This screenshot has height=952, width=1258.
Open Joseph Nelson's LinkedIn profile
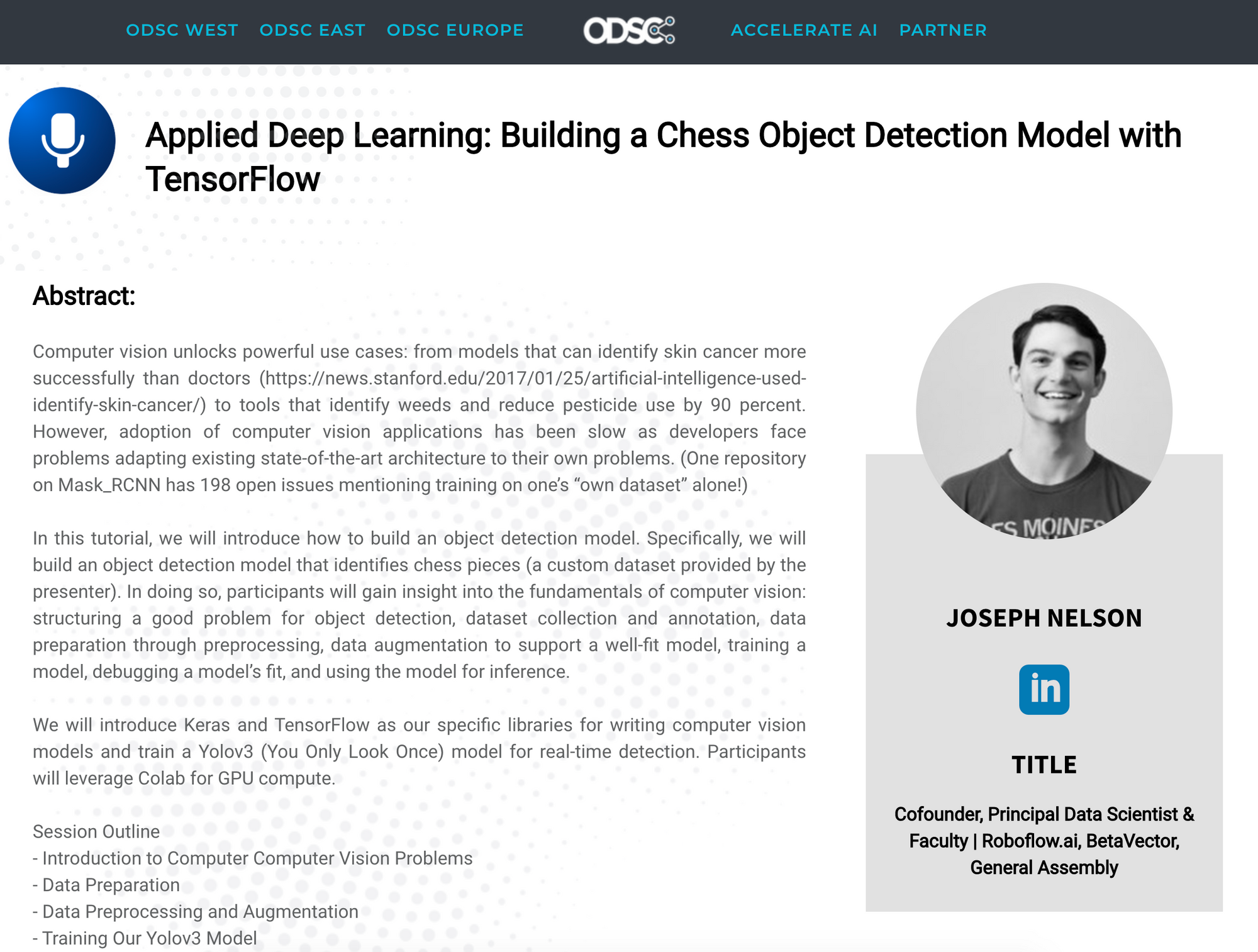pos(1044,688)
